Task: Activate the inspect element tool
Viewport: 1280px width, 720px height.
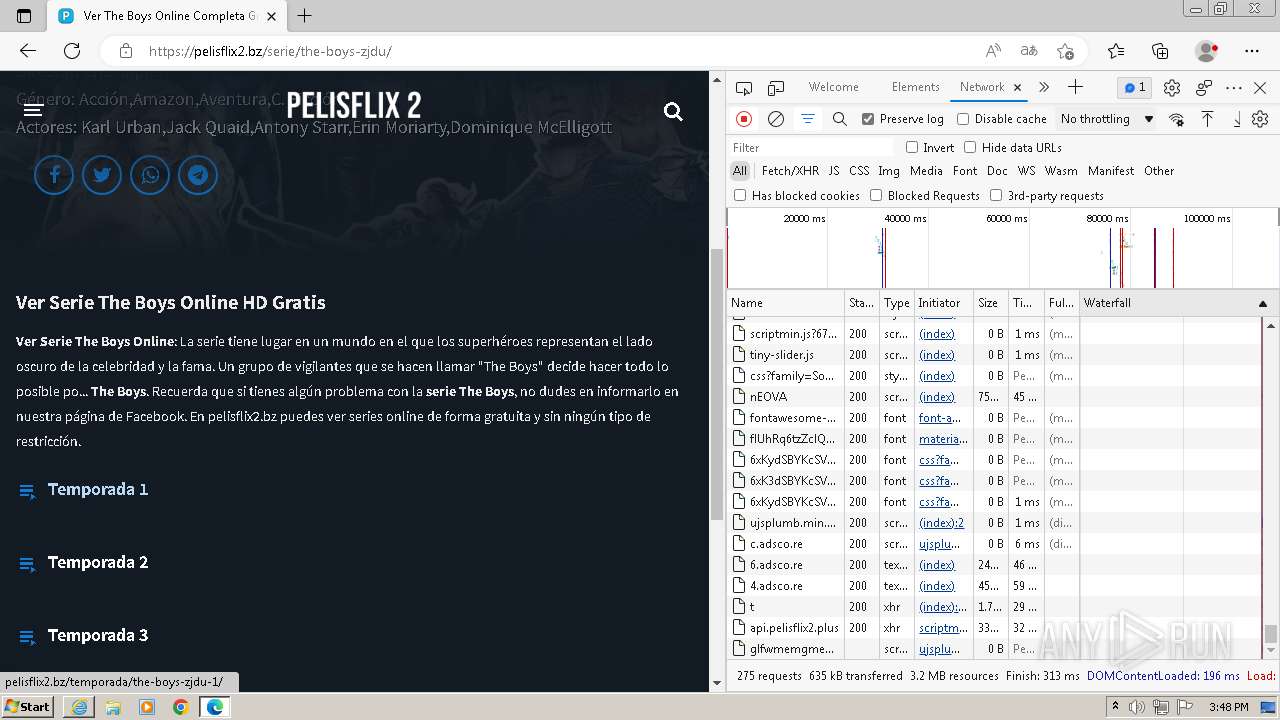Action: point(744,88)
